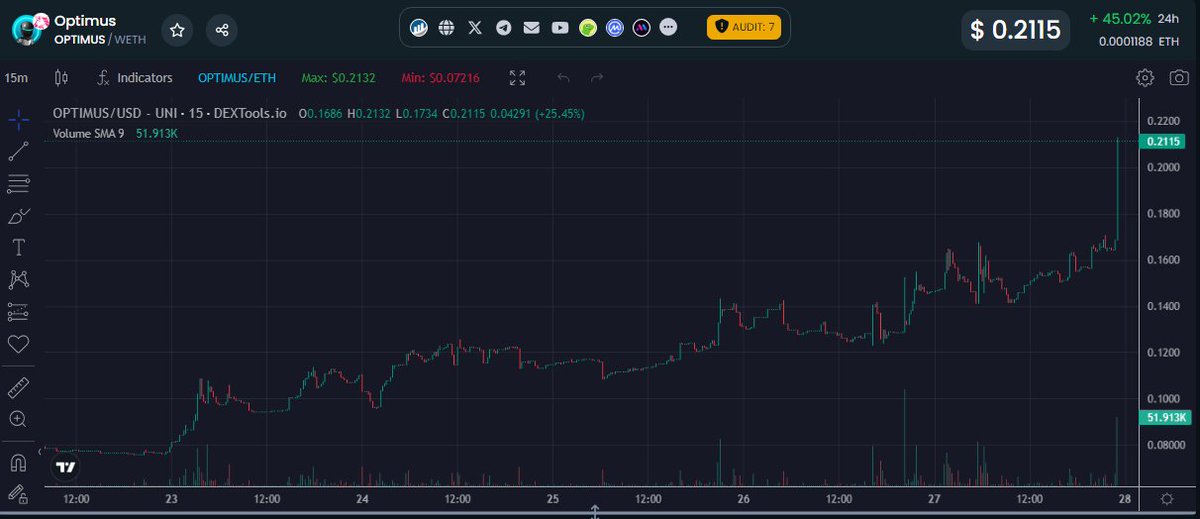Click the Max: $0.2132 label
This screenshot has width=1200, height=519.
pyautogui.click(x=338, y=77)
